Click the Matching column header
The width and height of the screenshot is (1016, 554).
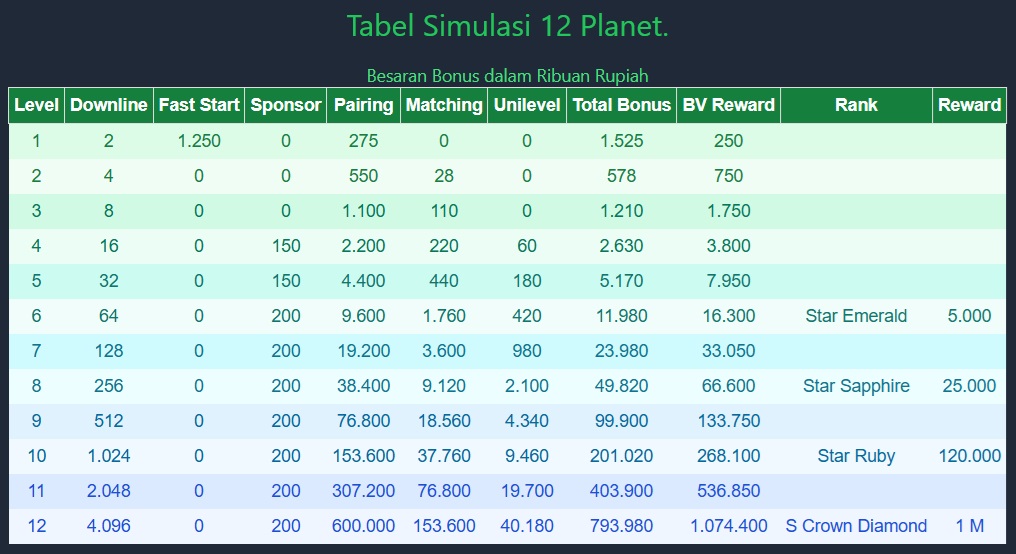(x=444, y=105)
